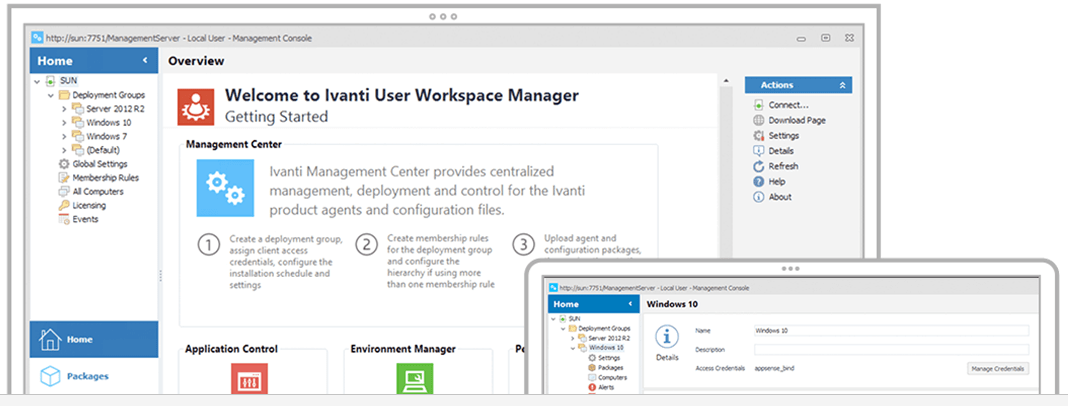Open the Home section in the bottom navigation pane
Image resolution: width=1068 pixels, height=406 pixels.
pyautogui.click(x=94, y=339)
